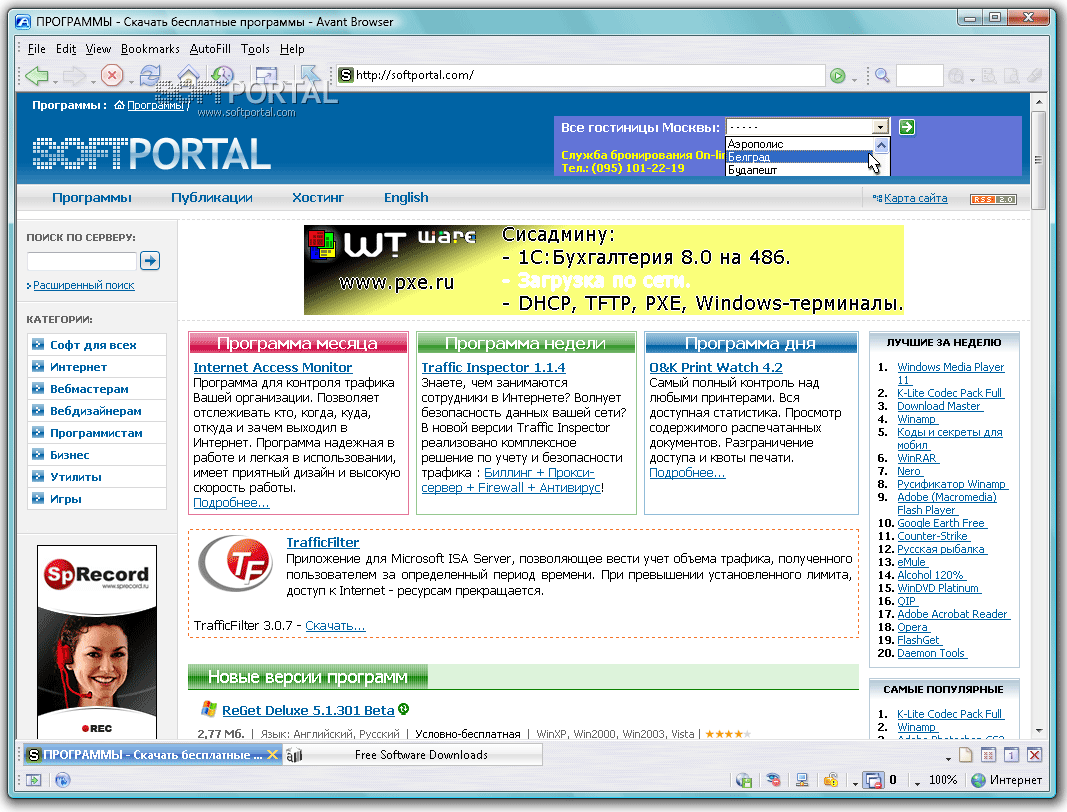Image resolution: width=1067 pixels, height=812 pixels.
Task: Click the globe with green disk status icon
Action: pos(744,780)
